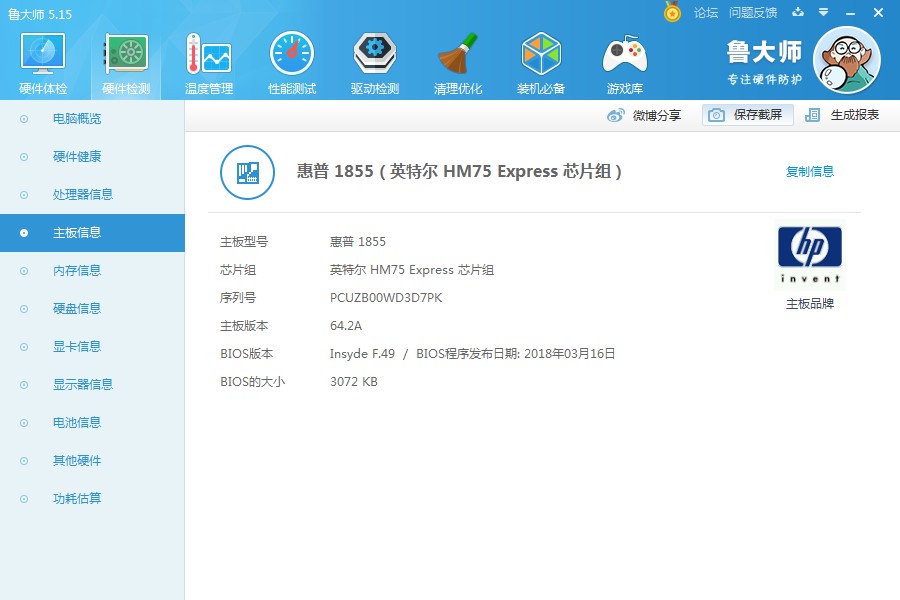Select 功耗估算 in sidebar

tap(92, 498)
